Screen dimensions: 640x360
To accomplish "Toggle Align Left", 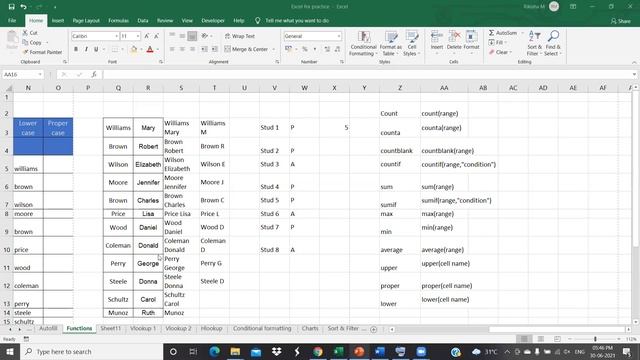I will click(172, 49).
